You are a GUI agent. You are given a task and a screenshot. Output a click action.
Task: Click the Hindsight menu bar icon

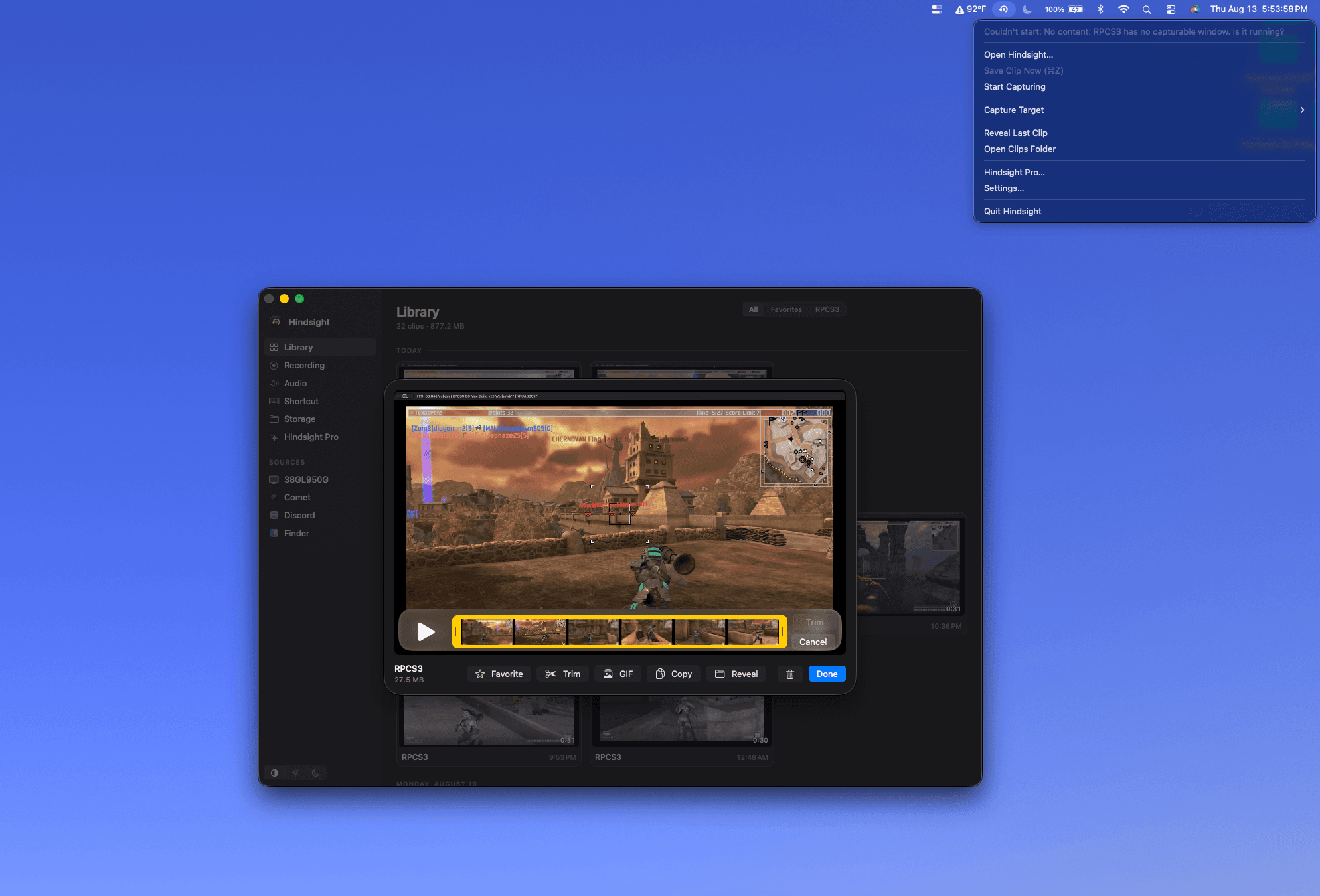[x=1004, y=9]
